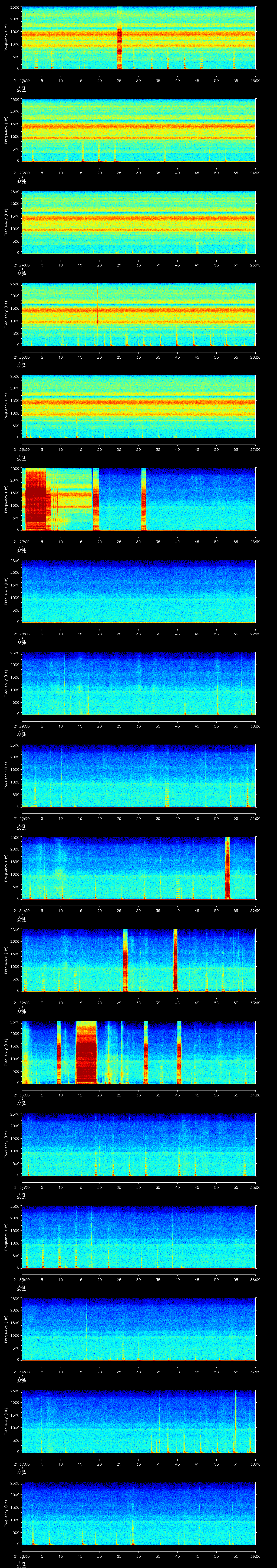
Task: Click the '21:33:00' time label
Action: click(21, 1095)
